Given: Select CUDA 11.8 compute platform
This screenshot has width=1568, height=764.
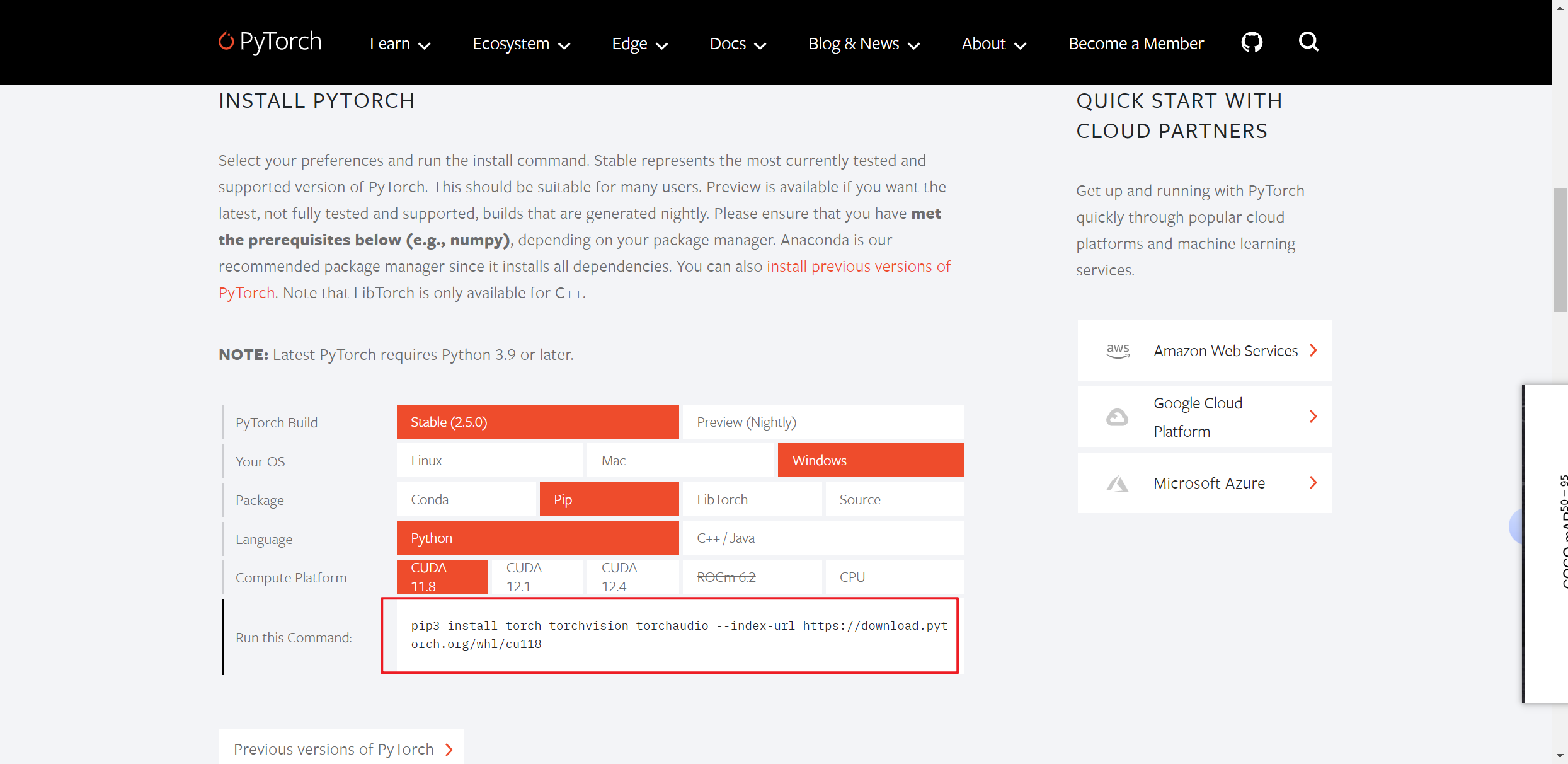Looking at the screenshot, I should tap(442, 577).
